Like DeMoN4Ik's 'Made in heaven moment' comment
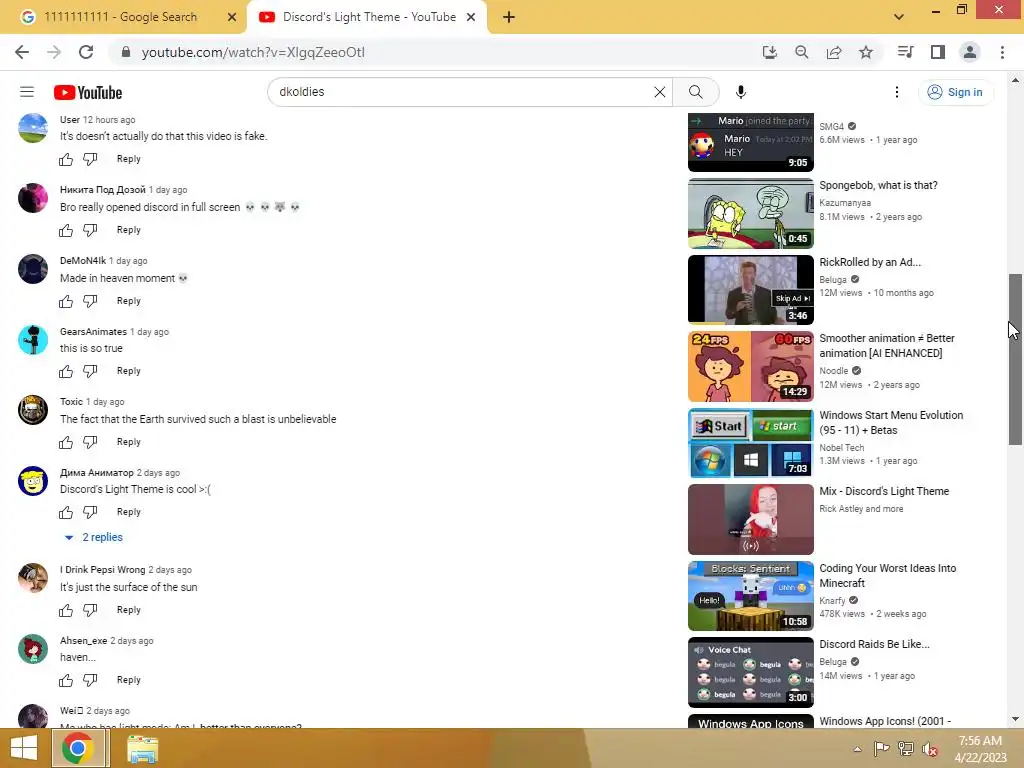This screenshot has height=768, width=1024. (66, 301)
